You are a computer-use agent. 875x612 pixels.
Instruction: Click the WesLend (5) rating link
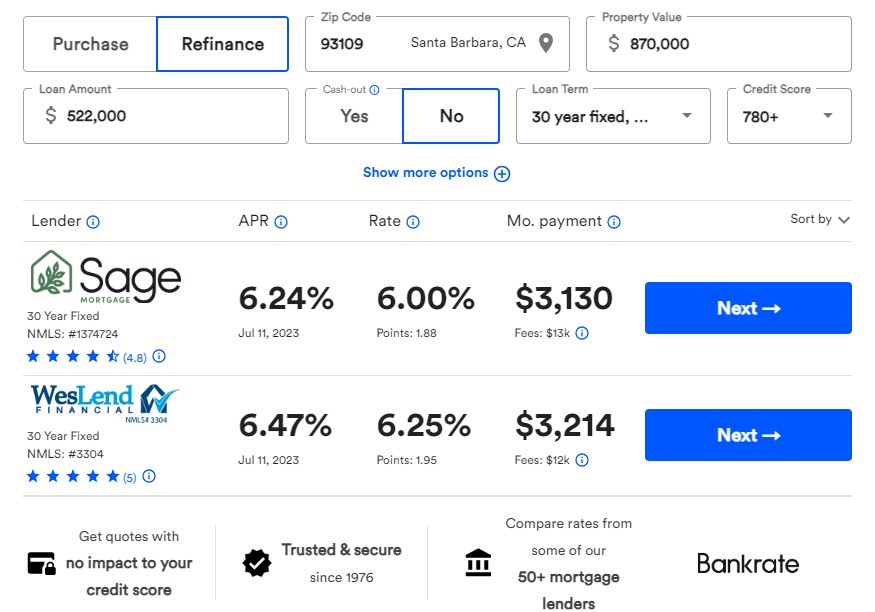tap(129, 478)
